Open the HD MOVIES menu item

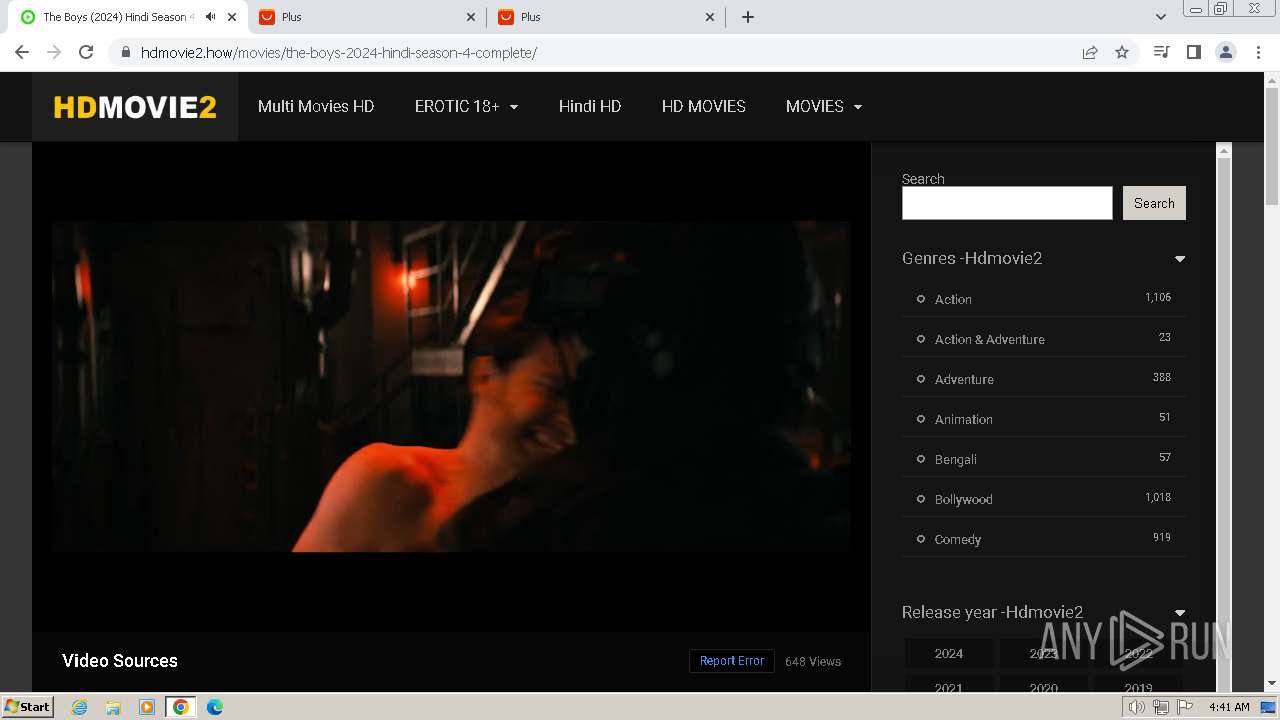click(704, 106)
